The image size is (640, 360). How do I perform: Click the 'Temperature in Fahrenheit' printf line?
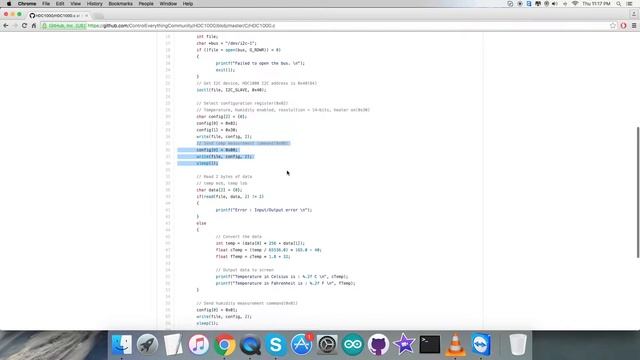[285, 283]
